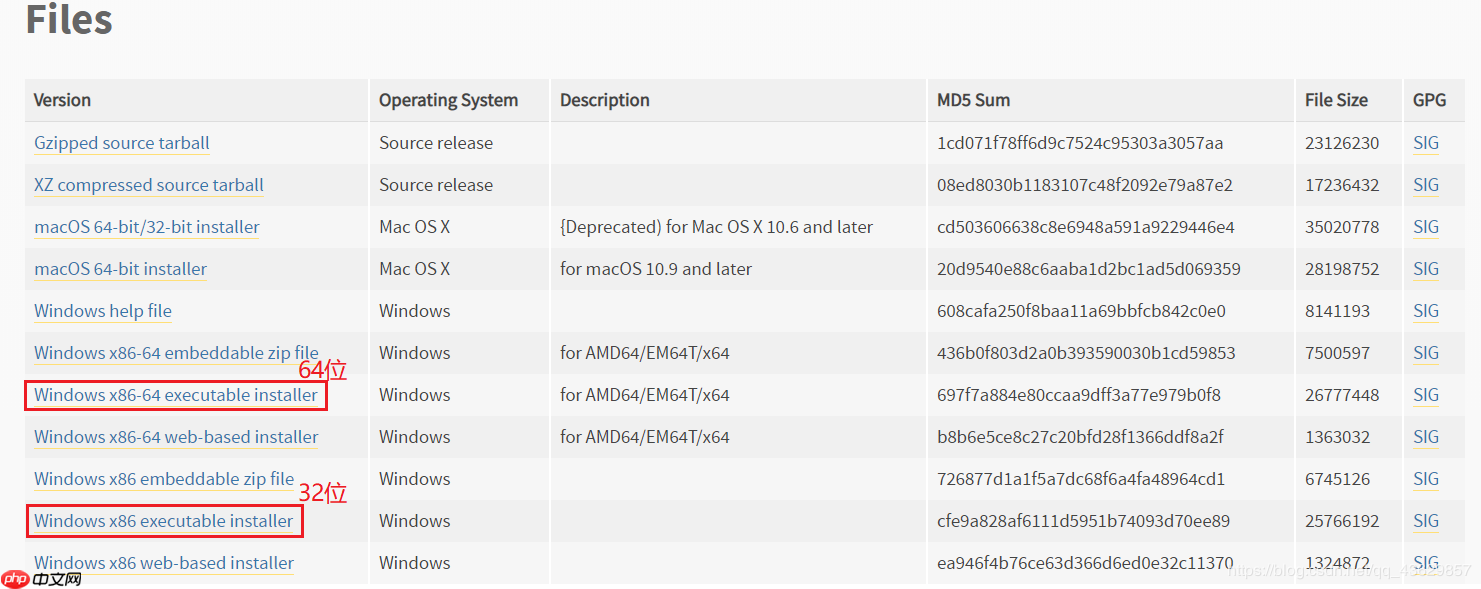The width and height of the screenshot is (1481, 589).
Task: Click Windows x86-64 executable installer link
Action: [176, 395]
